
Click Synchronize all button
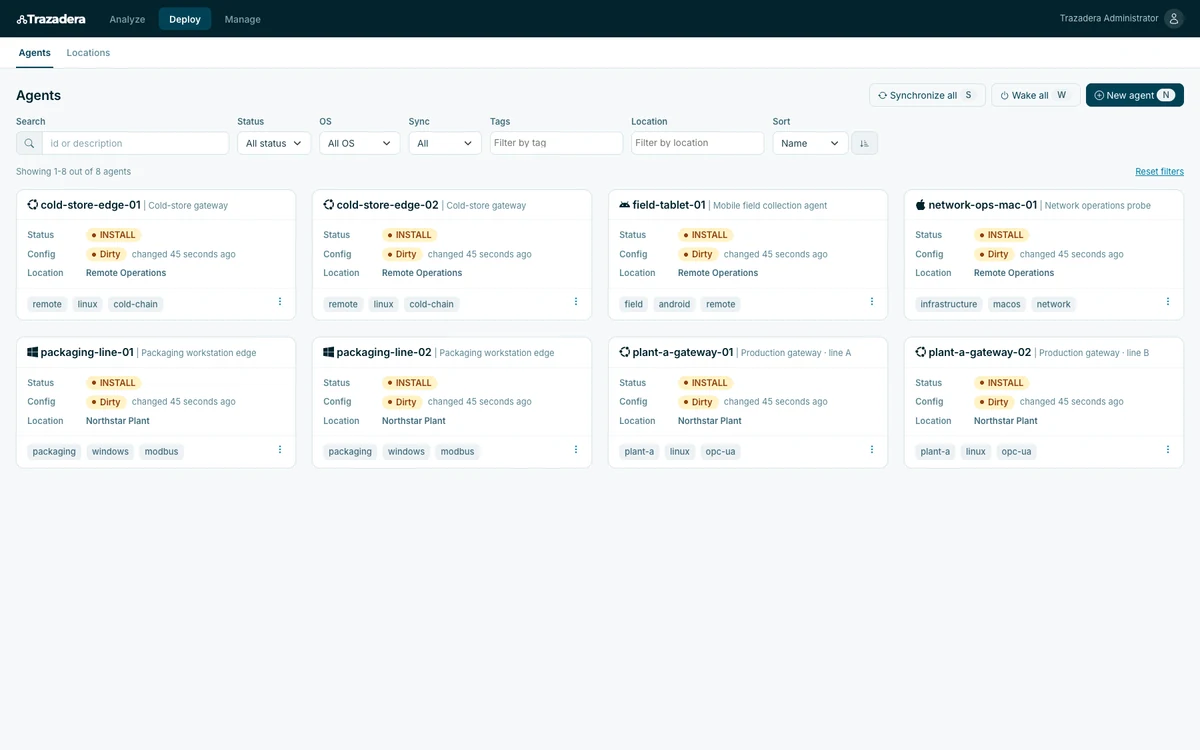[927, 95]
